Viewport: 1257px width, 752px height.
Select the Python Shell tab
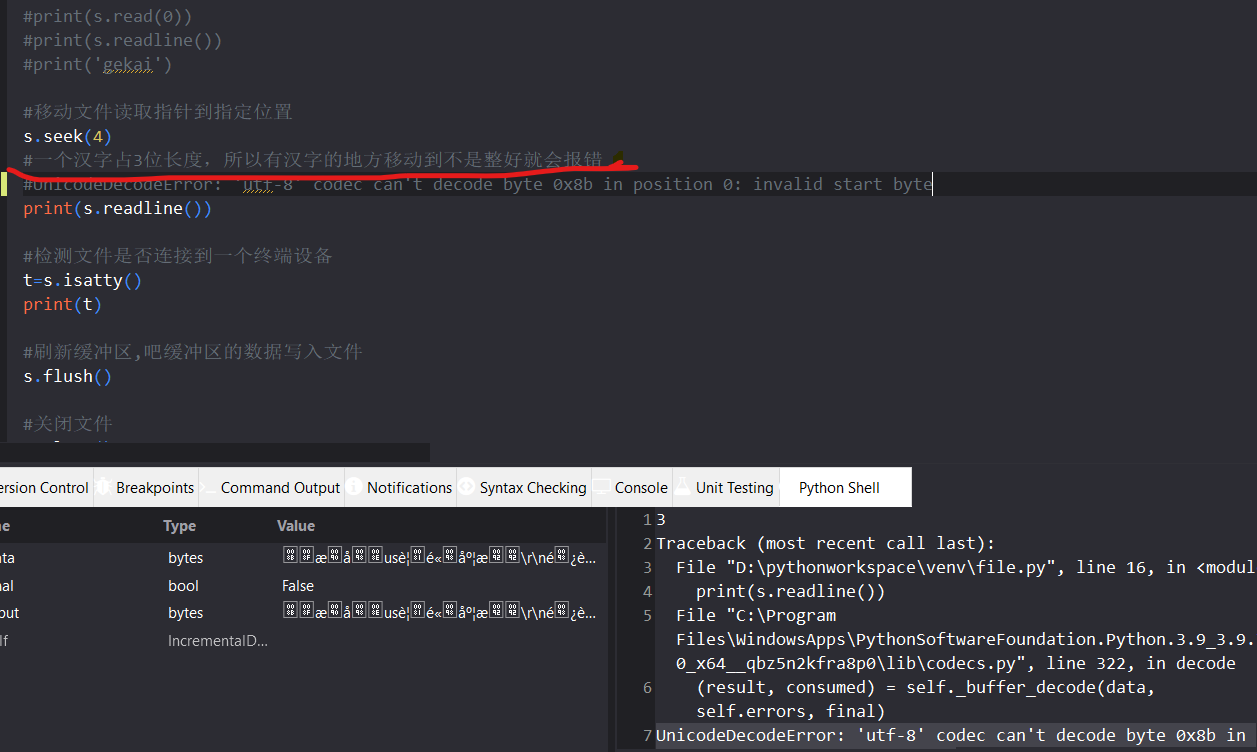(x=839, y=488)
